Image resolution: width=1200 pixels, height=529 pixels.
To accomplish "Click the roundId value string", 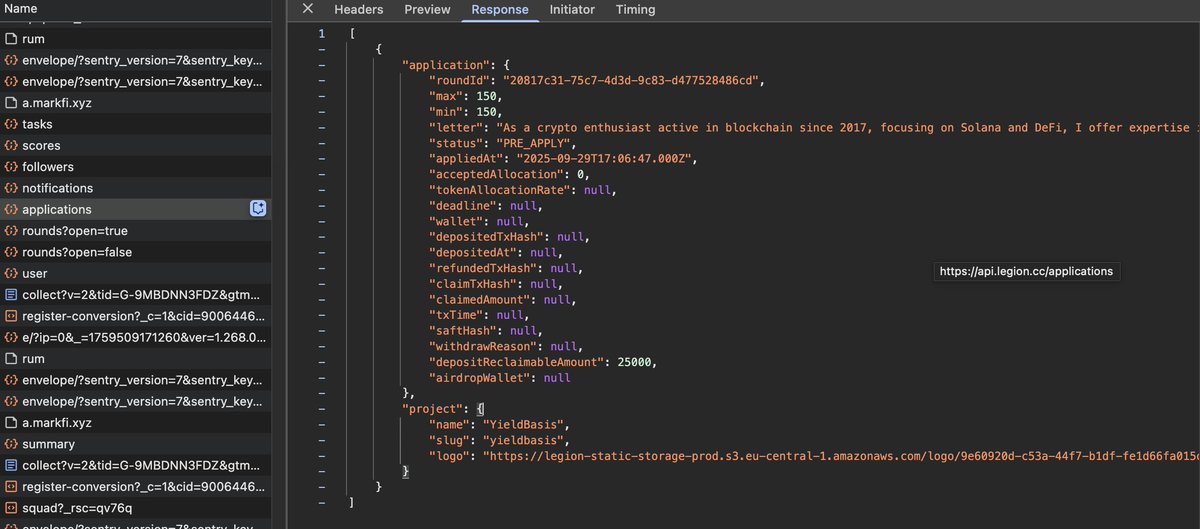I will click(x=632, y=80).
